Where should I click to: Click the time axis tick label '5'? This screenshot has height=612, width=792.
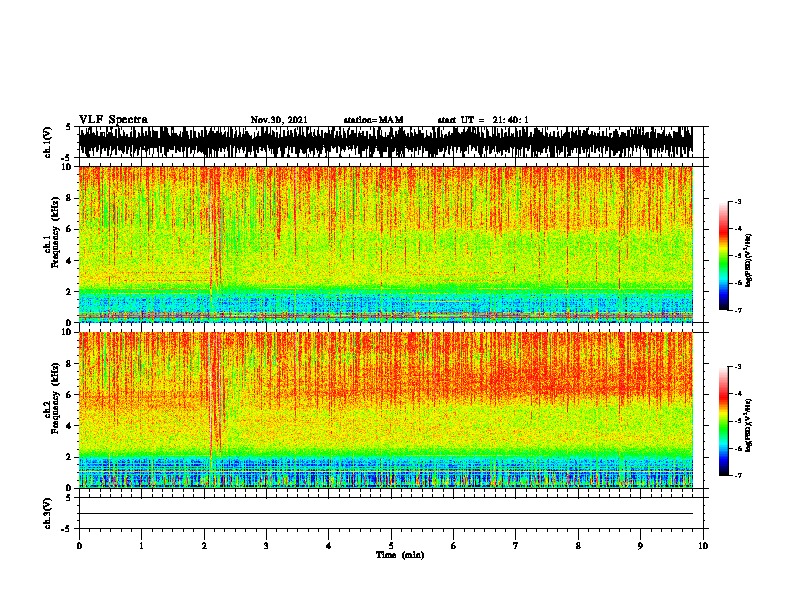pos(391,546)
